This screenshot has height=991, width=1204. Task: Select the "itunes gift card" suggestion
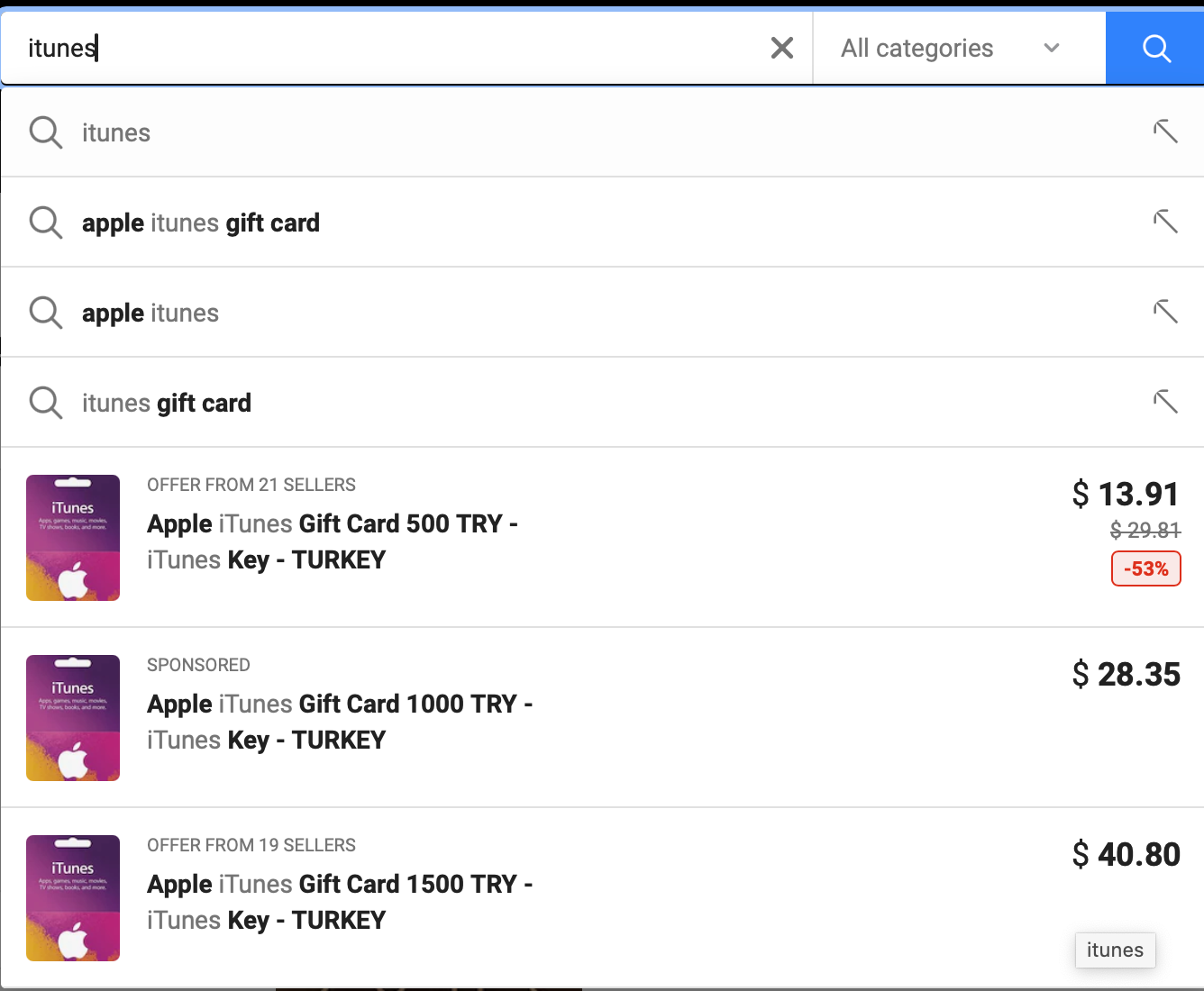[602, 403]
